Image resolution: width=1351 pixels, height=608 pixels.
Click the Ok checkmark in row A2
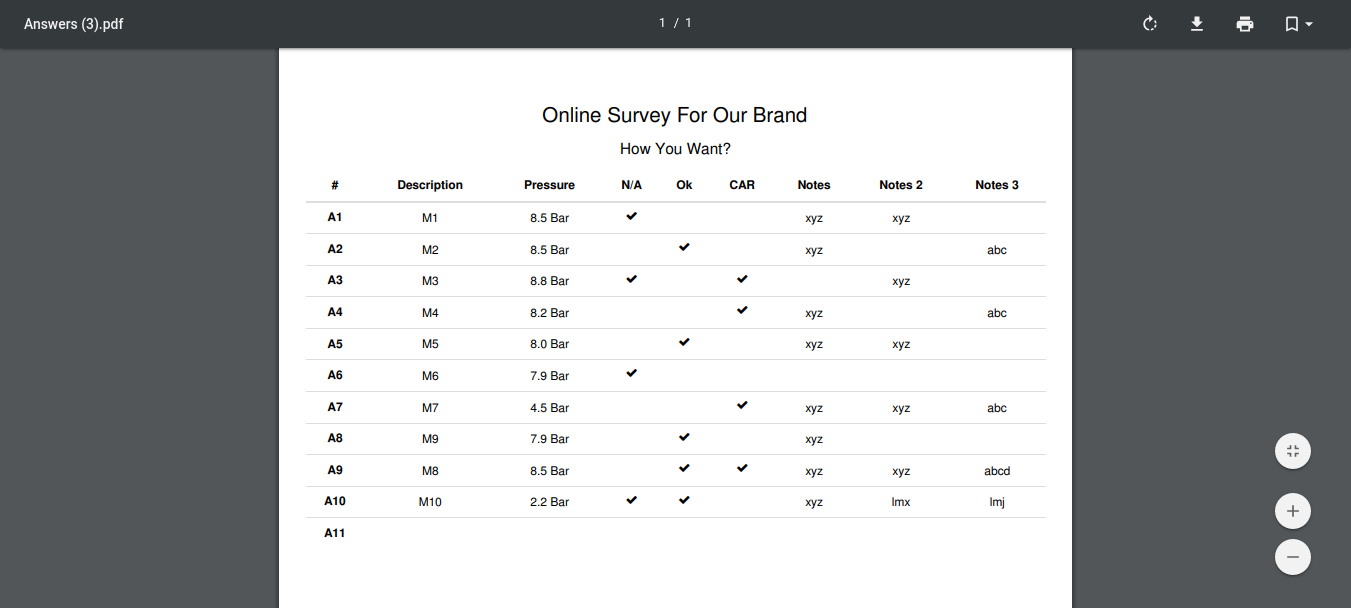coord(684,247)
